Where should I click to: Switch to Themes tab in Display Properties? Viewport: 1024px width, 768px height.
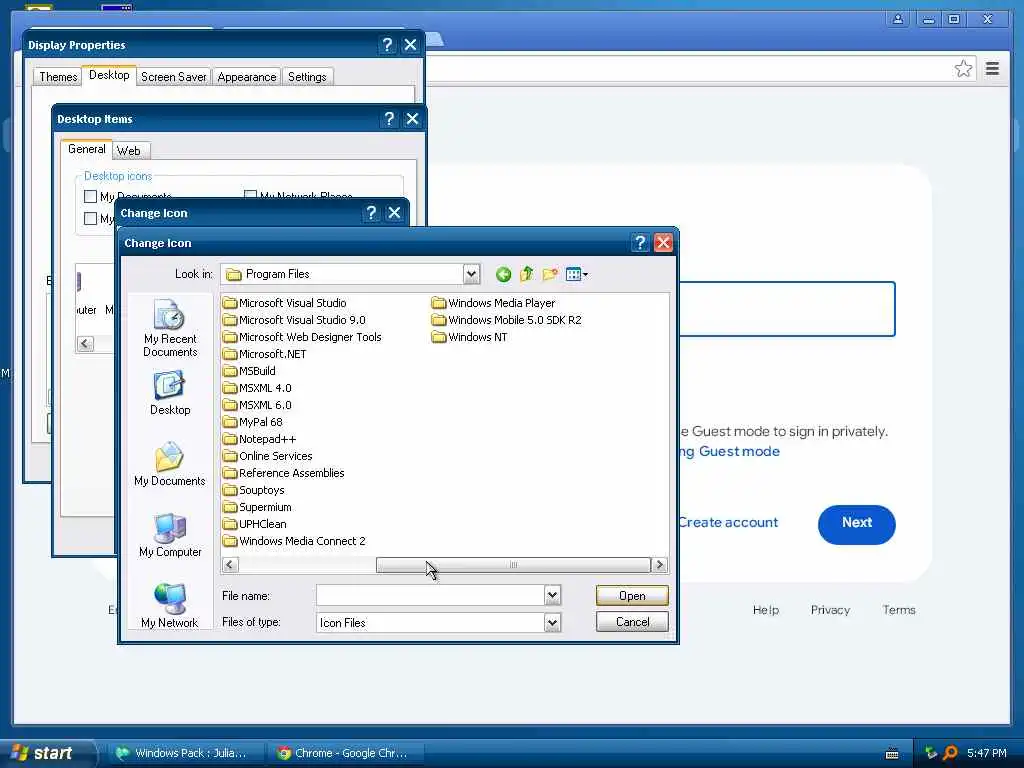(58, 77)
